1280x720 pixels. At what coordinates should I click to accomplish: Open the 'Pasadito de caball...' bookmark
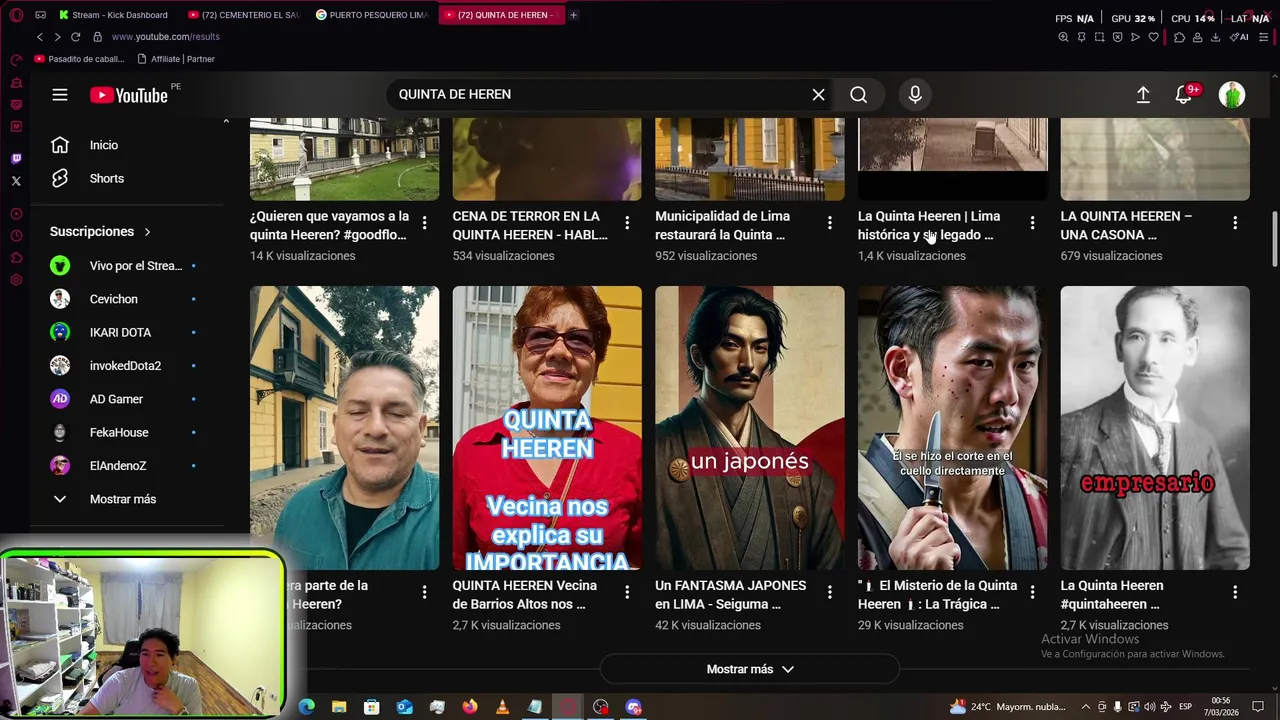[x=79, y=59]
